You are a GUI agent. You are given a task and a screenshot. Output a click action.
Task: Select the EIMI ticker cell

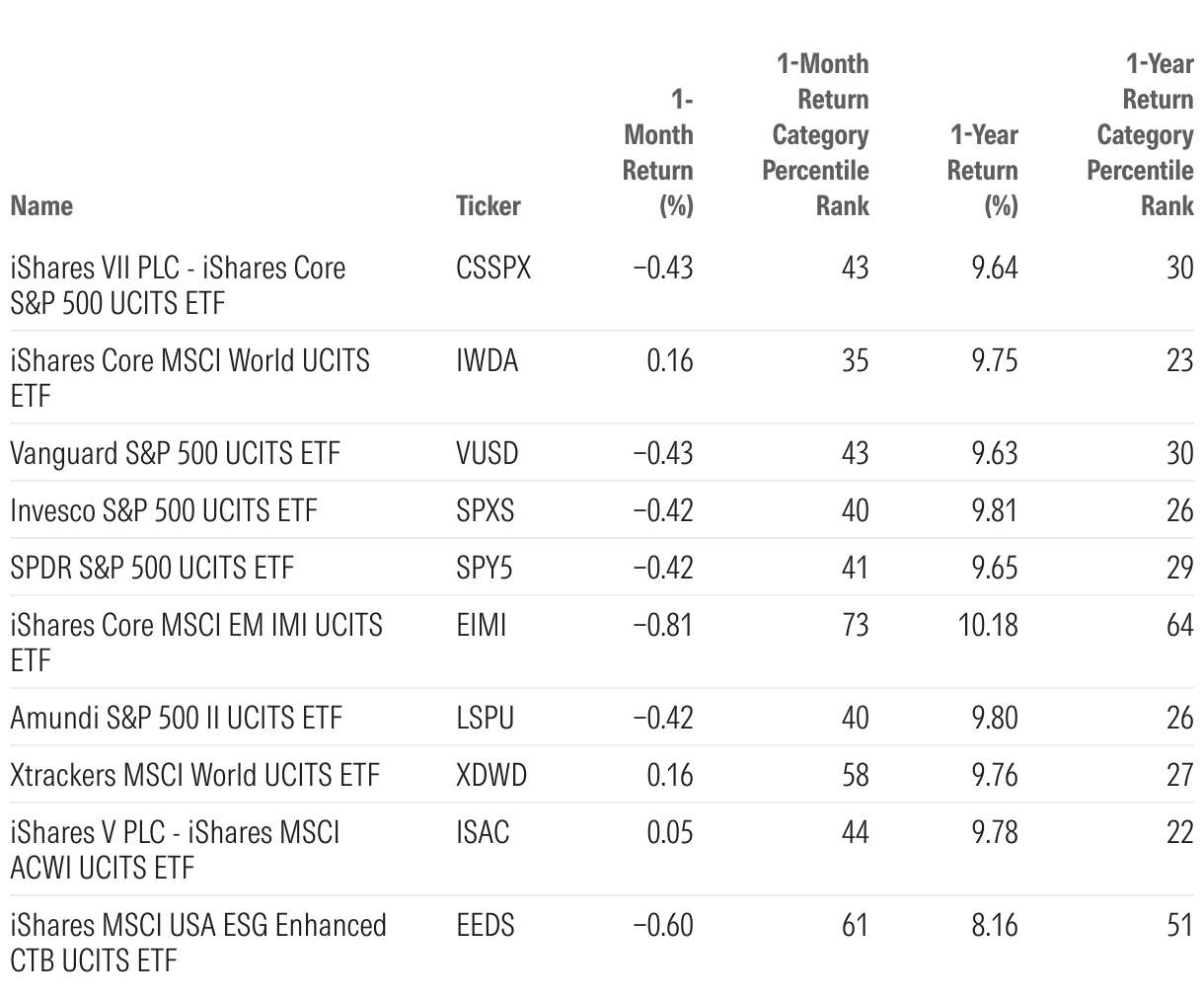coord(481,625)
